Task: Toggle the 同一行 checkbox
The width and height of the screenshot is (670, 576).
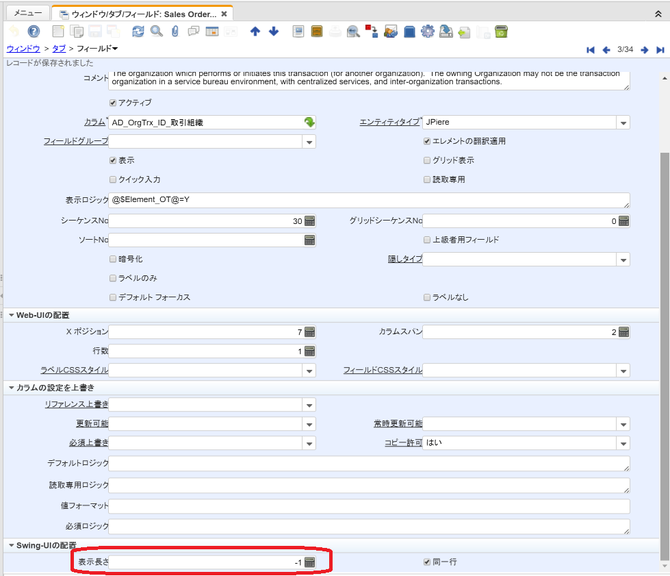Action: [x=427, y=562]
